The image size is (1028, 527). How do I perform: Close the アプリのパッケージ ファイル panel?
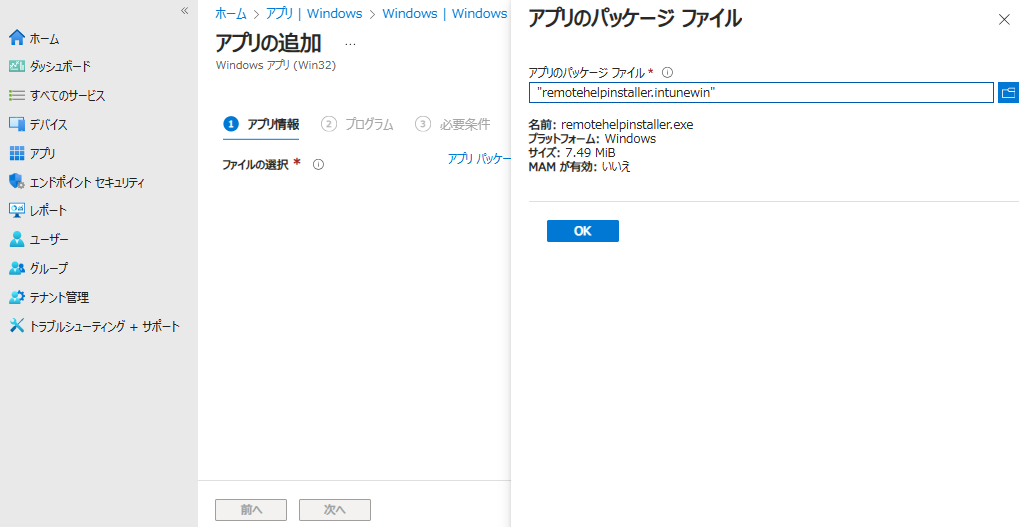[x=1004, y=20]
